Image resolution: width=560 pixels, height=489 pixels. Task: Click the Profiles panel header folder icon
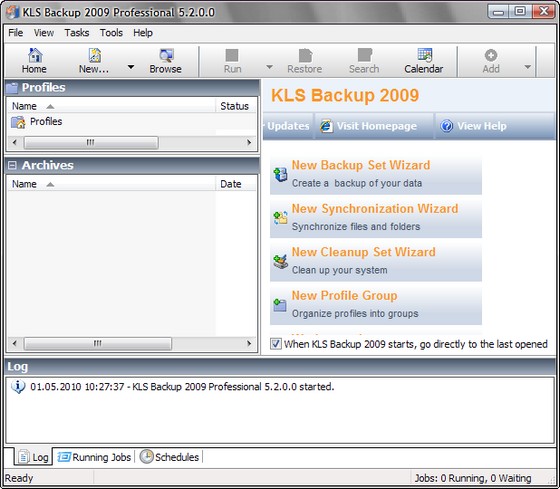(12, 88)
